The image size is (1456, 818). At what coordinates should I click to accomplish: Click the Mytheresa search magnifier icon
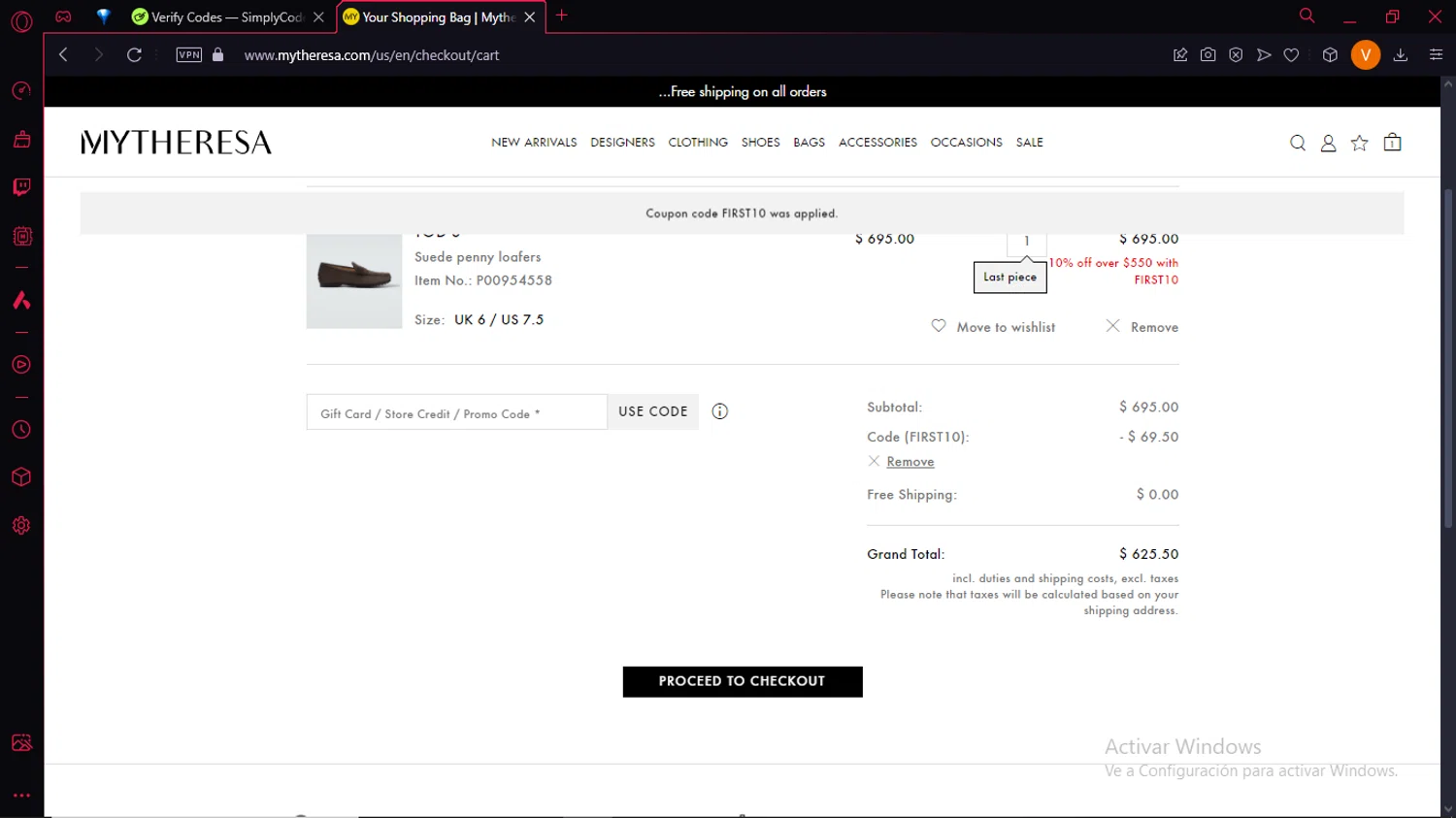(1298, 143)
